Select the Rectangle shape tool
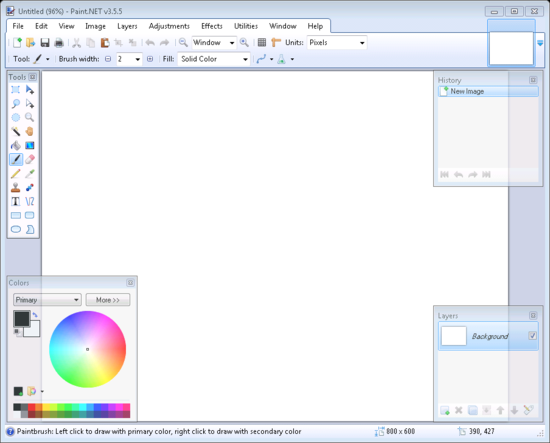The height and width of the screenshot is (443, 550). (x=15, y=215)
